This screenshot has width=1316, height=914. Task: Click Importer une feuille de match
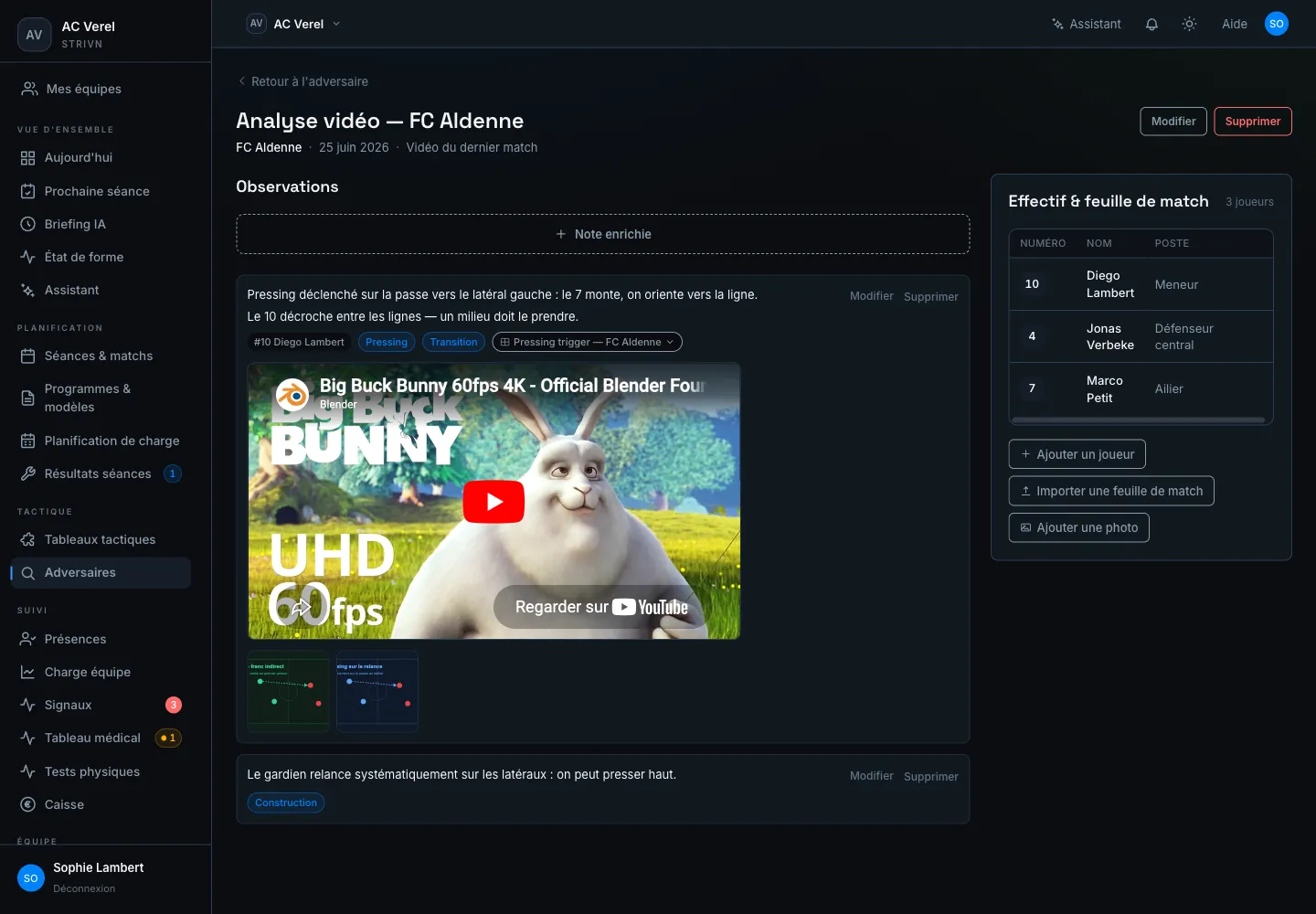pyautogui.click(x=1111, y=491)
